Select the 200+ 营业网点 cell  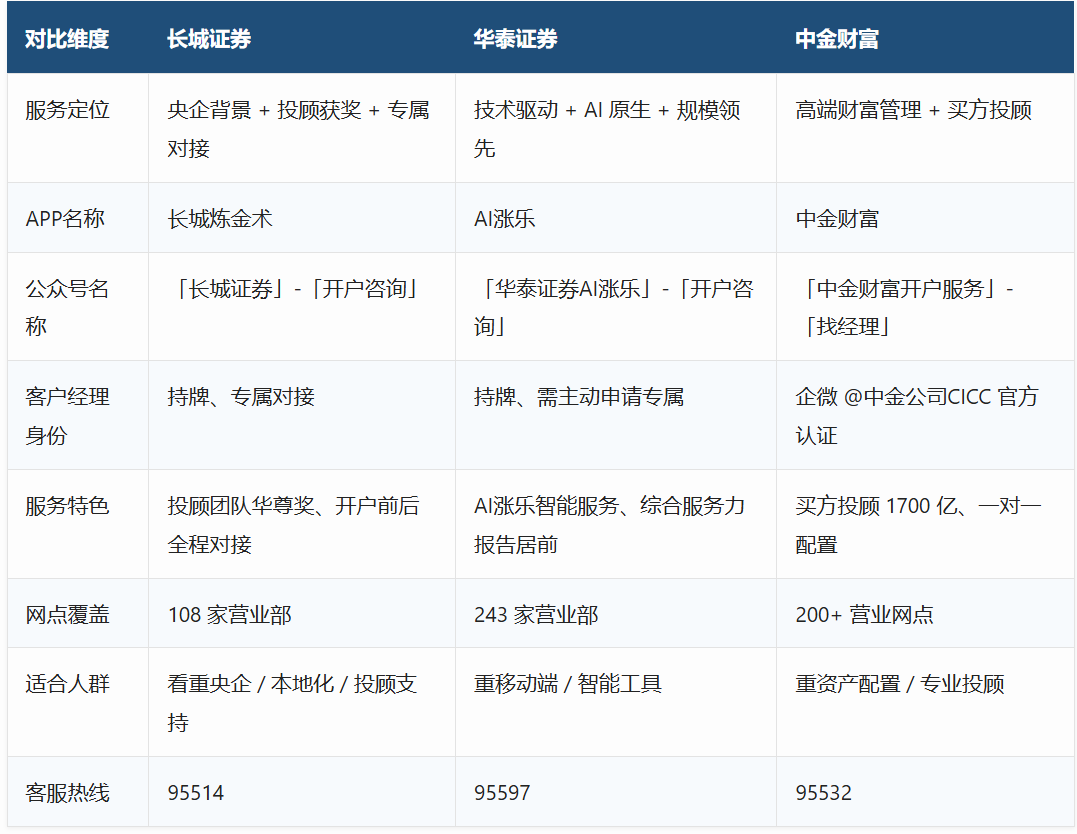click(x=925, y=613)
